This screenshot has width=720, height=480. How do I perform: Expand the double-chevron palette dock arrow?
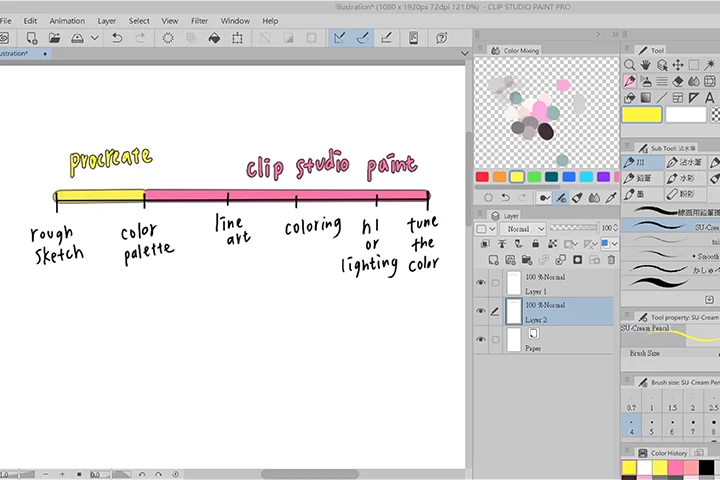[615, 34]
